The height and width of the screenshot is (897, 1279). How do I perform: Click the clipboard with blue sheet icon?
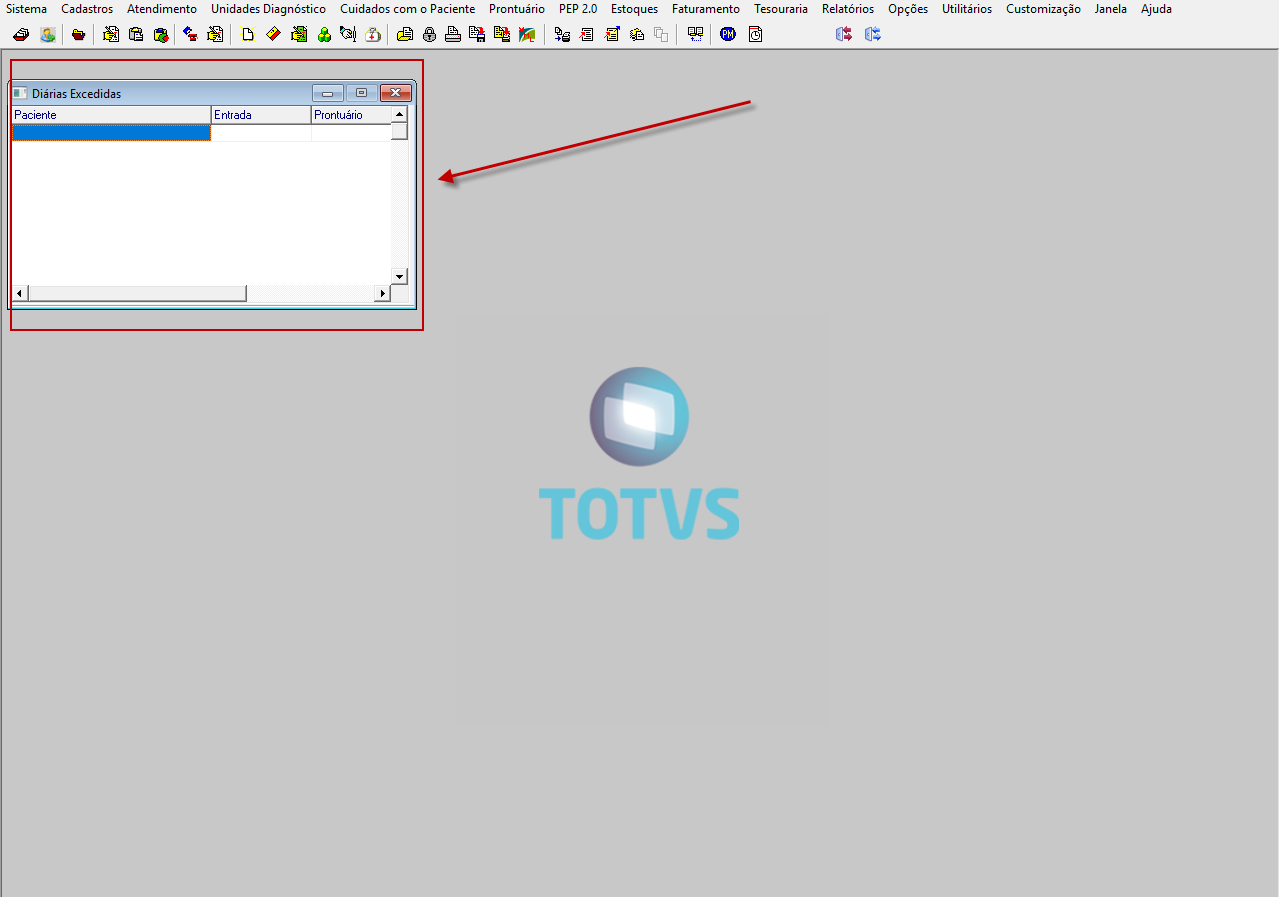point(136,34)
